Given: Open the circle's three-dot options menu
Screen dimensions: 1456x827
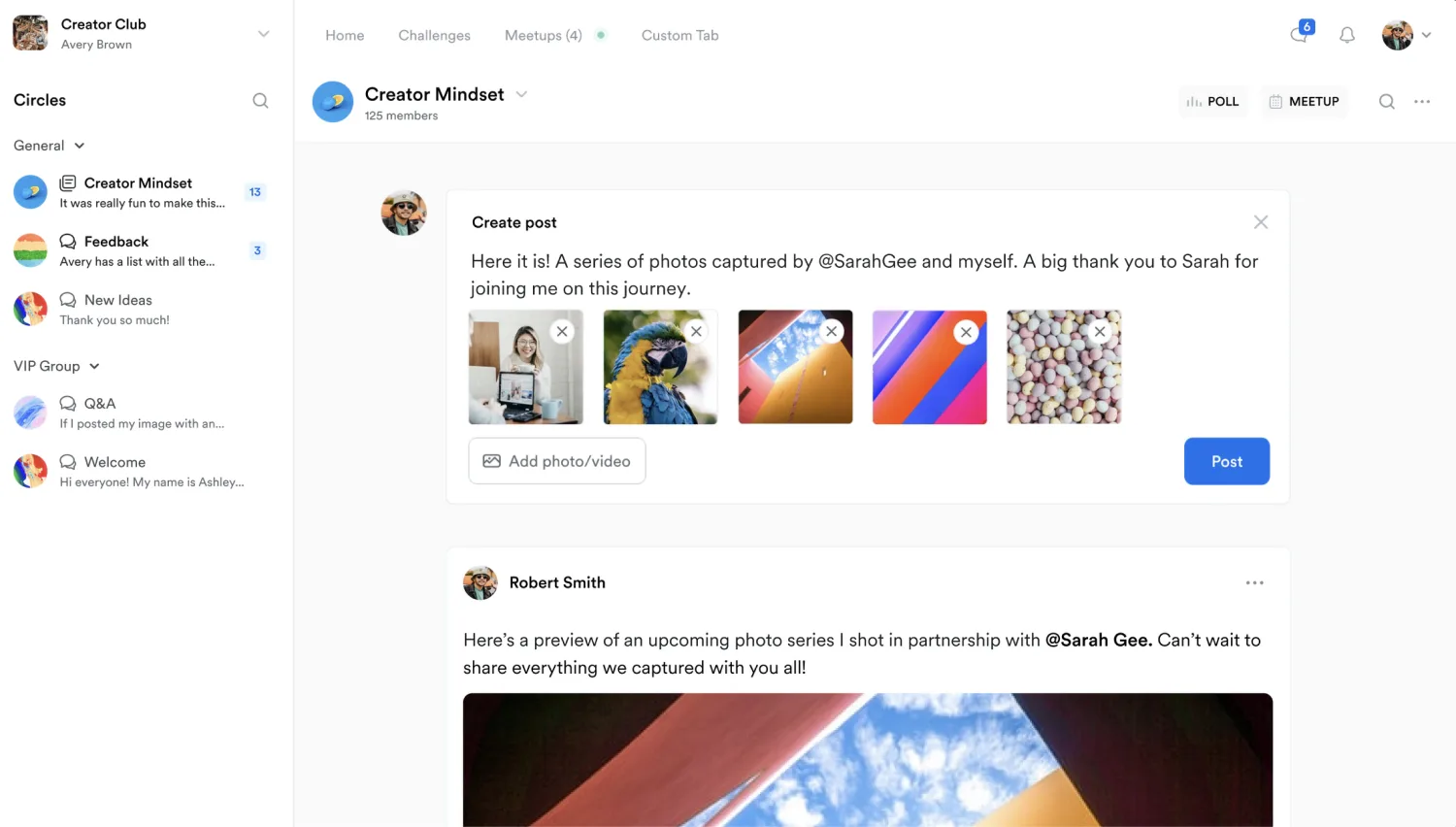Looking at the screenshot, I should pyautogui.click(x=1422, y=101).
